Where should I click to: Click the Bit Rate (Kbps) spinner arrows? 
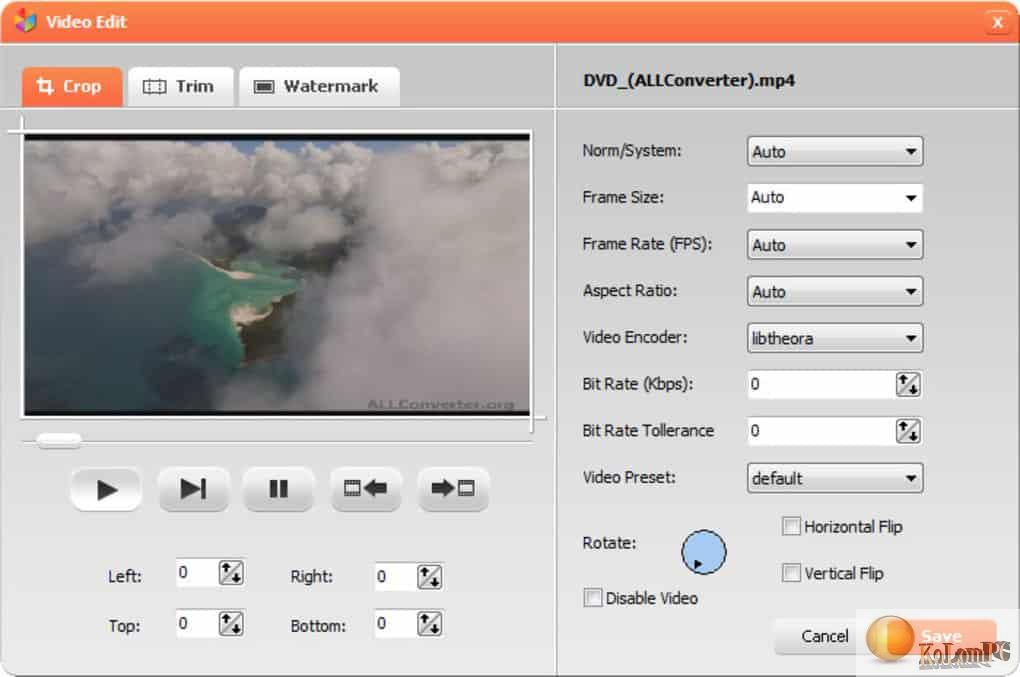[x=908, y=384]
